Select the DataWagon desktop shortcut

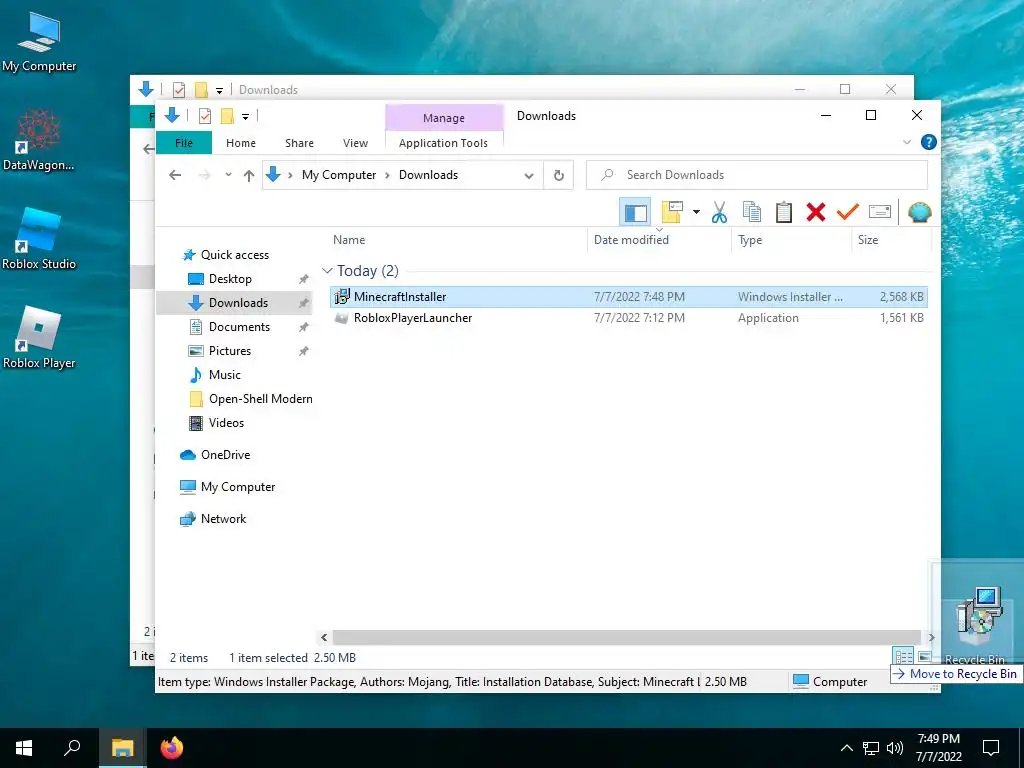click(39, 141)
